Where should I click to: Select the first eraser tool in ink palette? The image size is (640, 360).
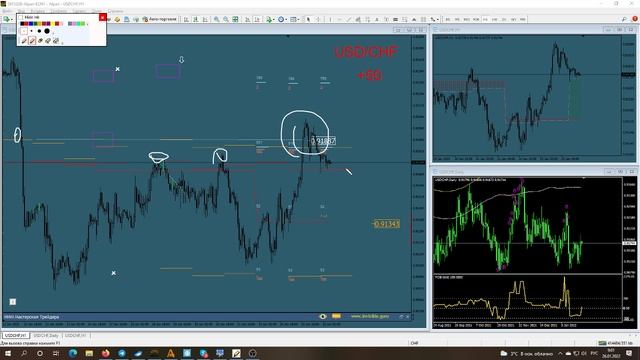tap(40, 40)
